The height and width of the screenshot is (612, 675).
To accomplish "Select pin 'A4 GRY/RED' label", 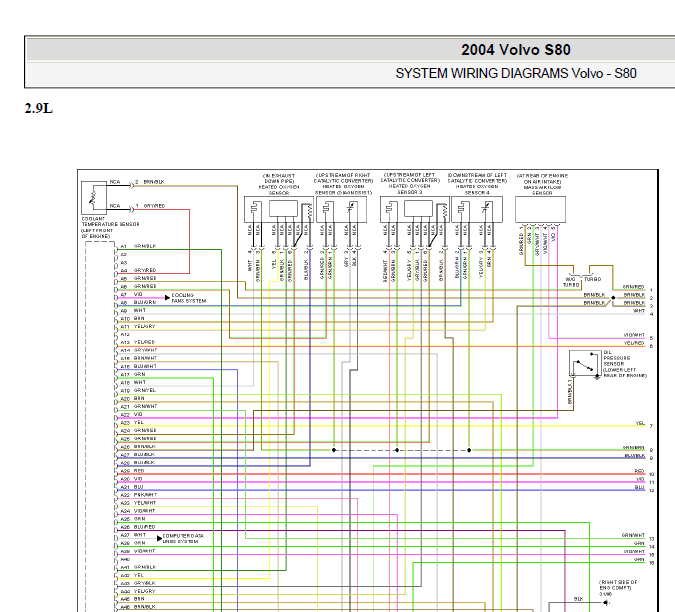I will point(138,270).
